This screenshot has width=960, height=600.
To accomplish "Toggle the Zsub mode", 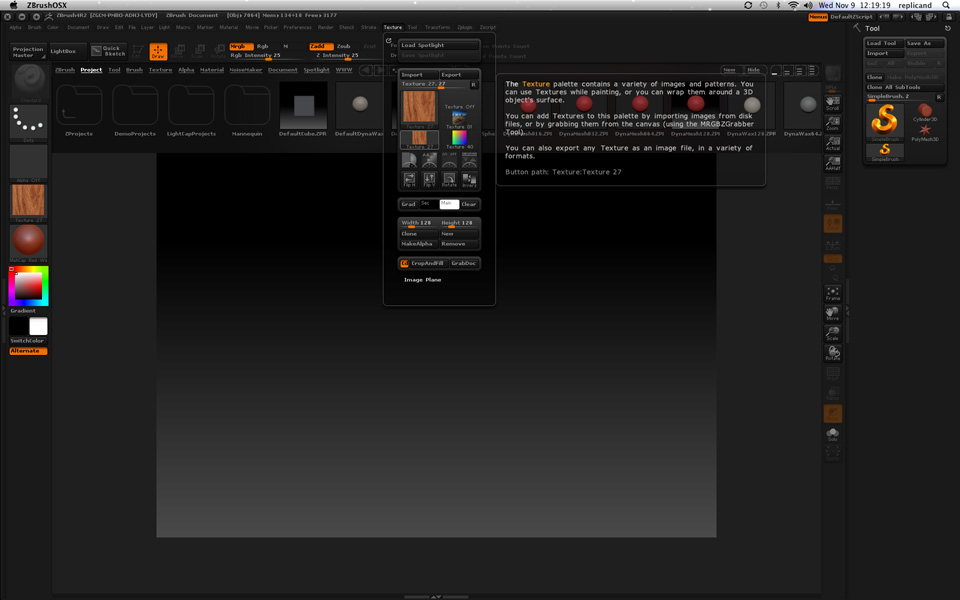I will 343,47.
